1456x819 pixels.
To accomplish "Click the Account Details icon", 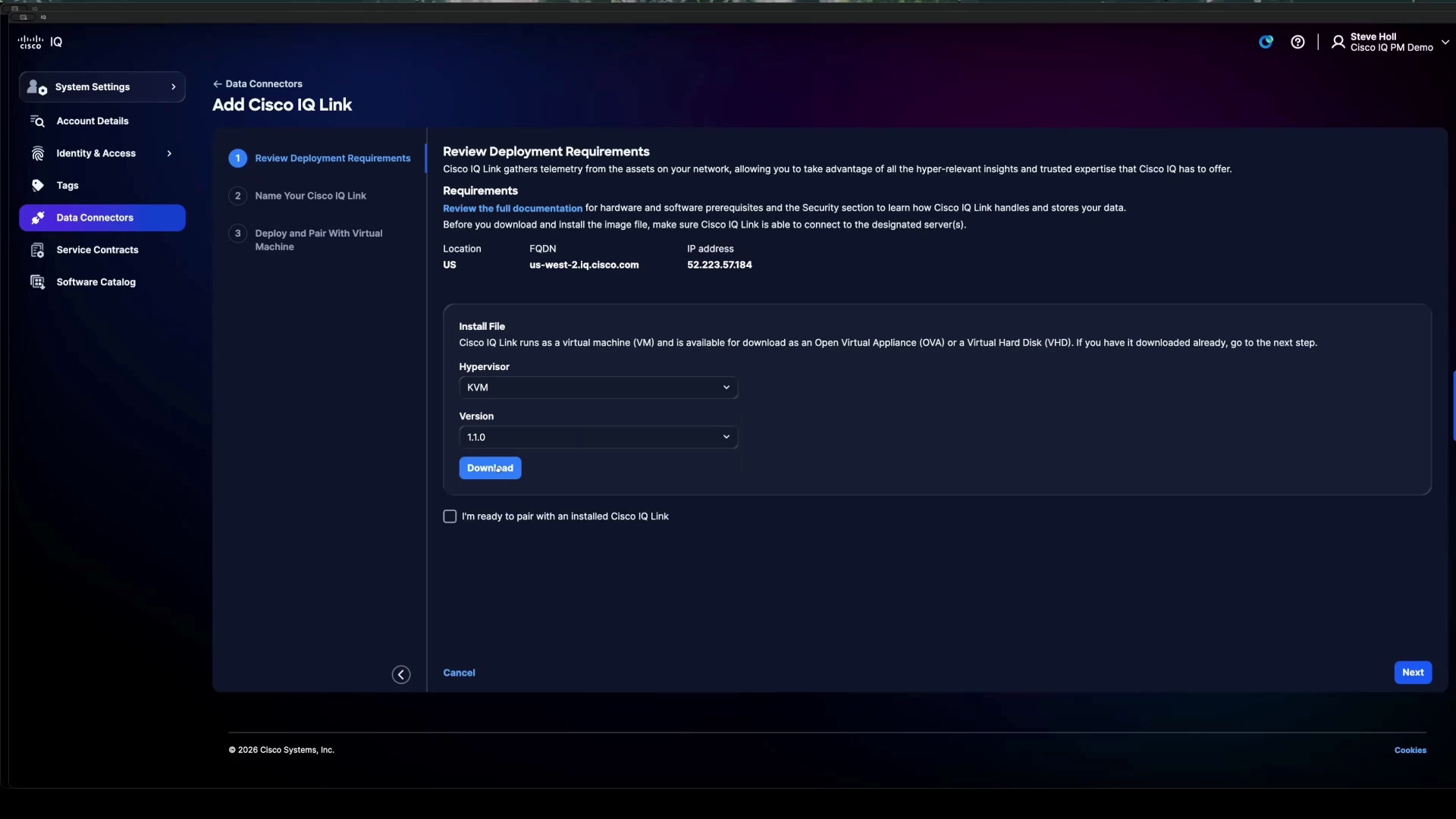I will pyautogui.click(x=37, y=121).
